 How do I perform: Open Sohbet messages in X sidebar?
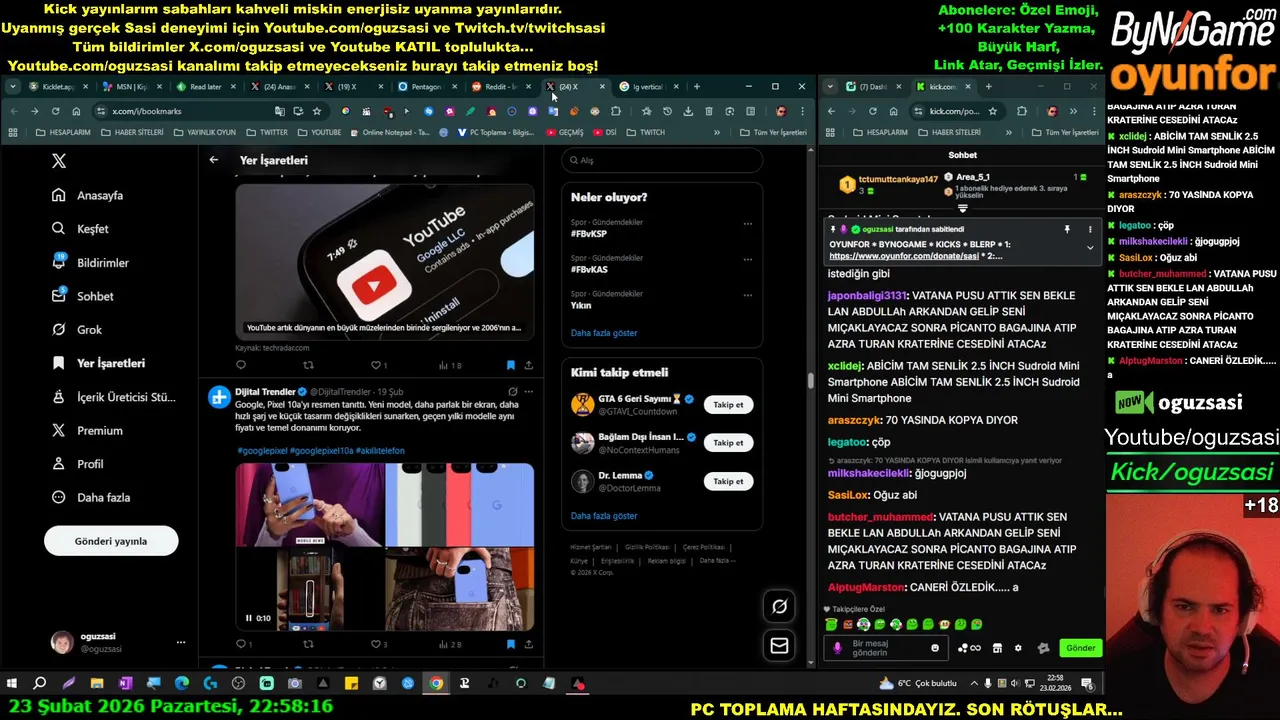83,296
